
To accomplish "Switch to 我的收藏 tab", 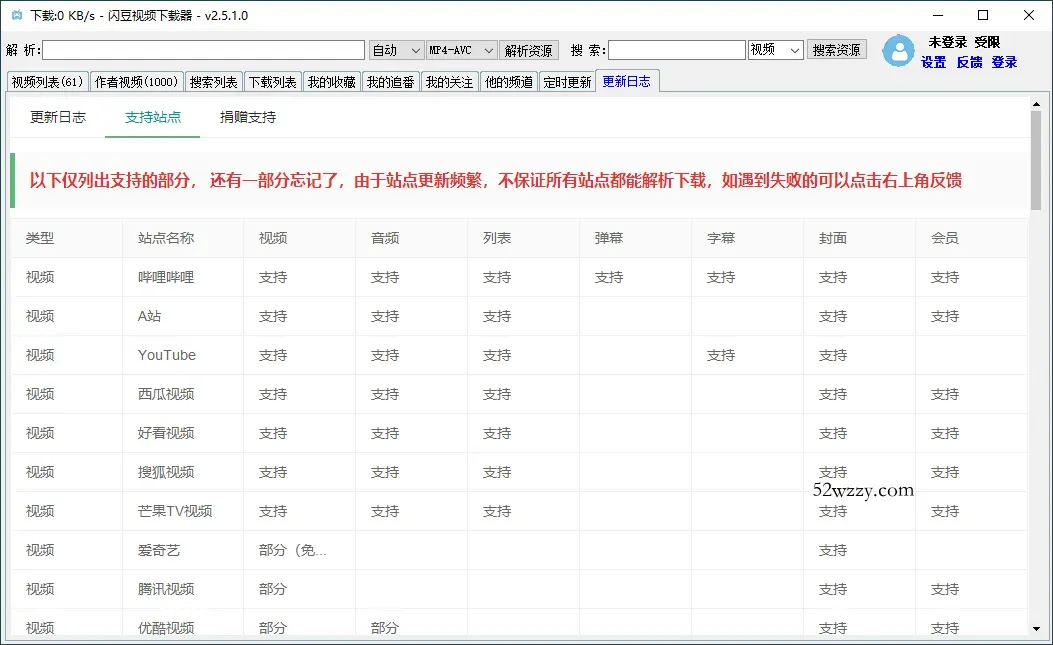I will click(332, 82).
